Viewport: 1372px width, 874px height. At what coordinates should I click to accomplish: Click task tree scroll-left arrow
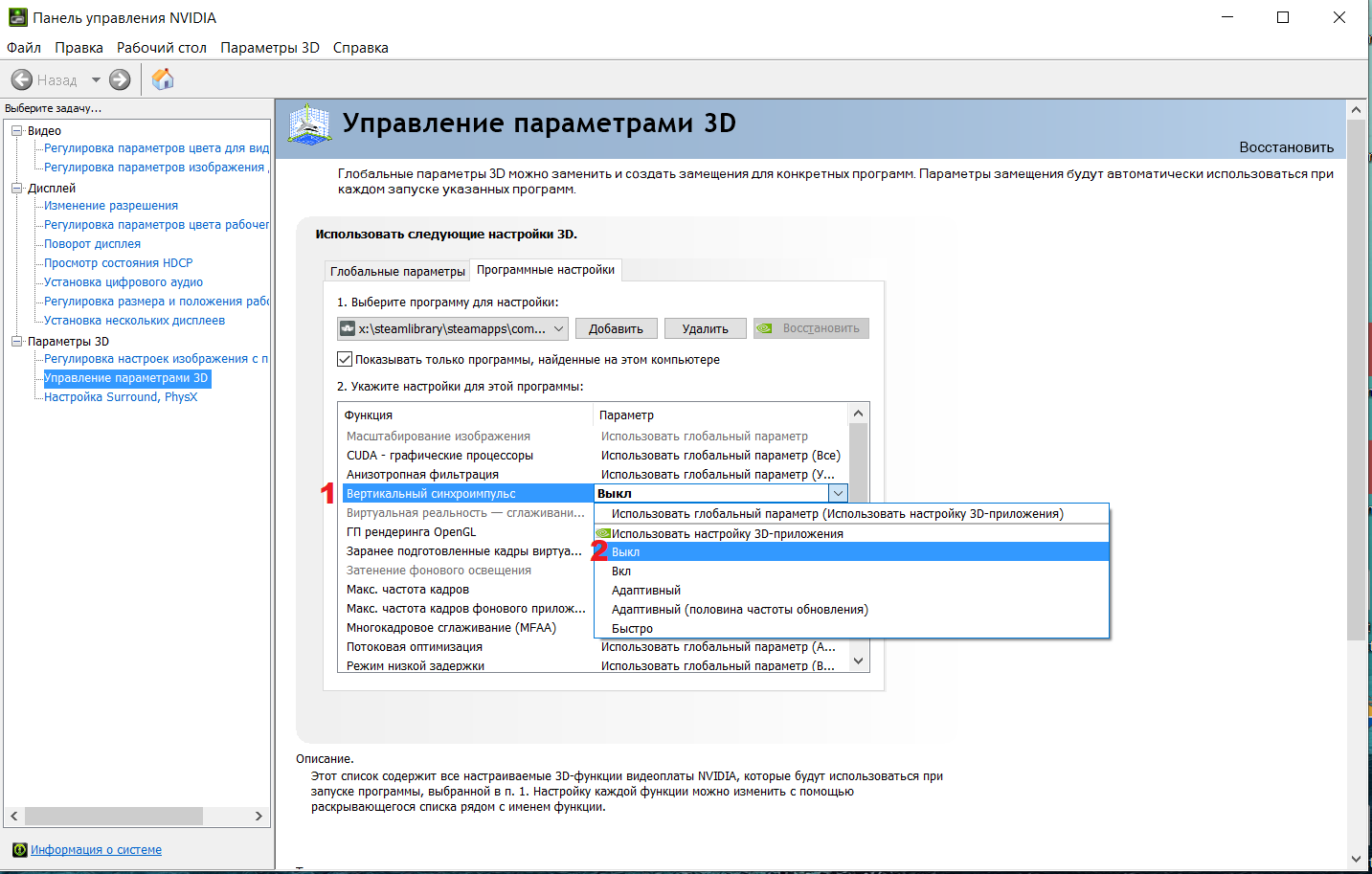(x=14, y=816)
